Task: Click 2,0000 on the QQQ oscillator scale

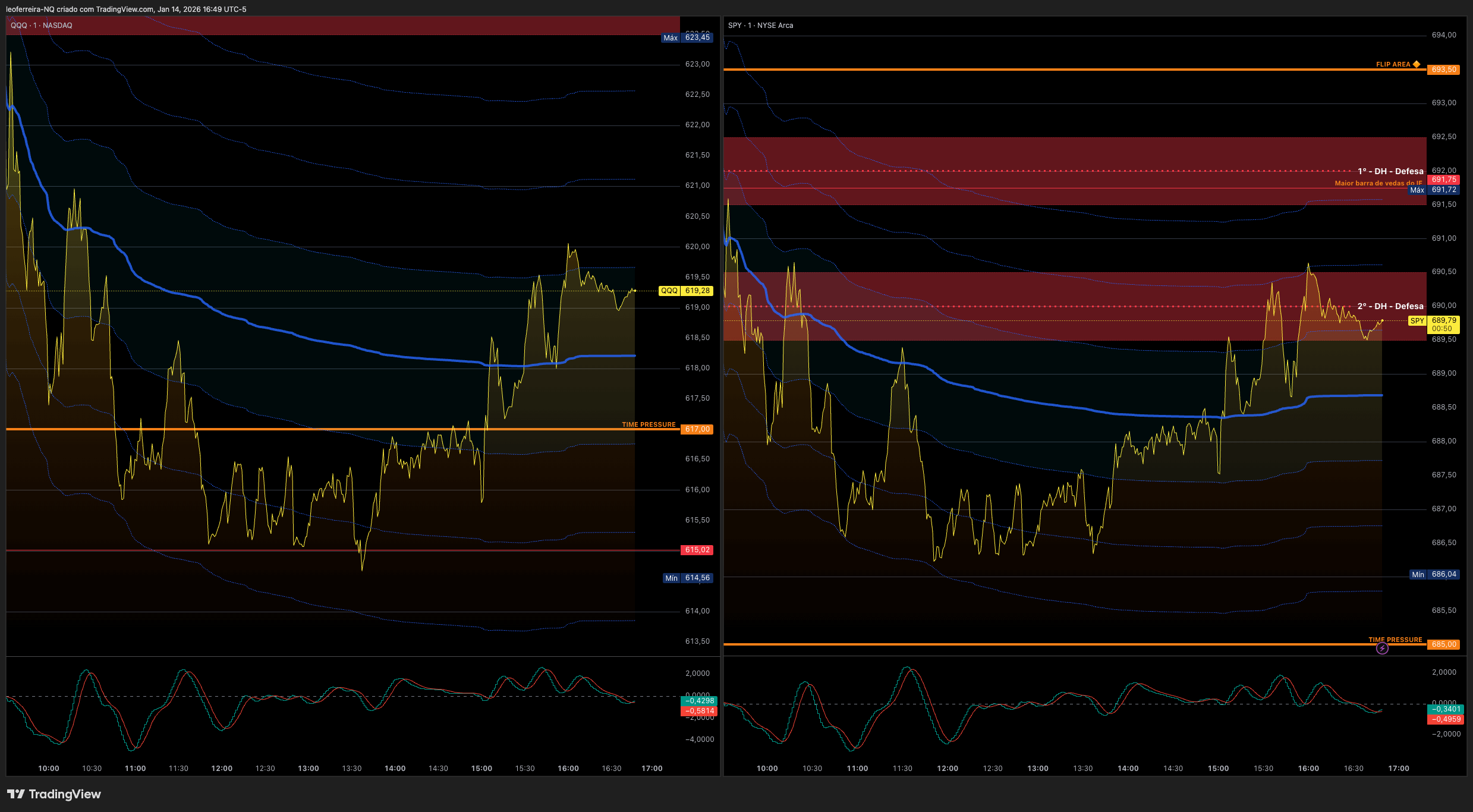Action: coord(698,673)
